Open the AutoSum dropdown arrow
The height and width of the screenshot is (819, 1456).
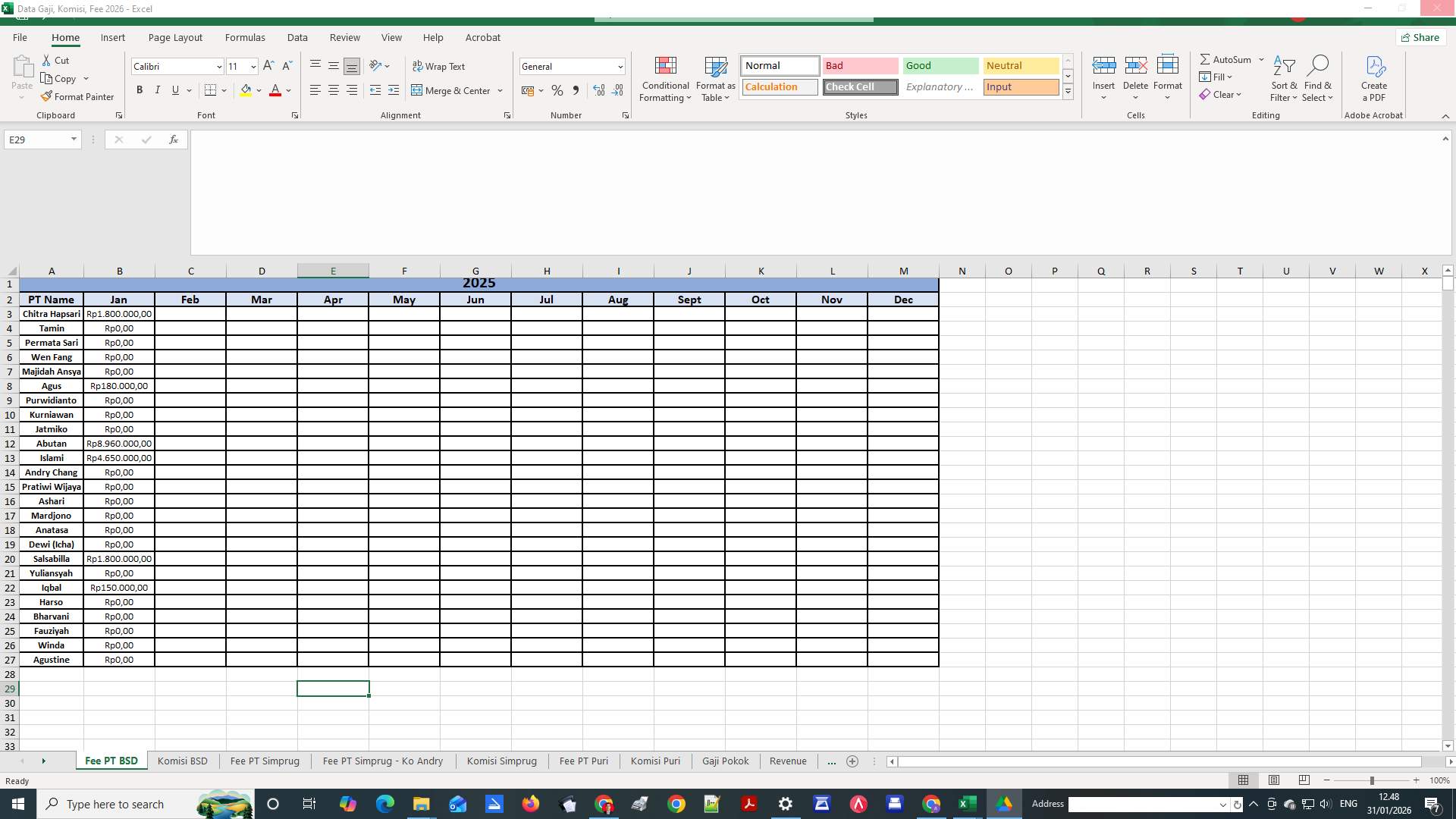point(1261,59)
